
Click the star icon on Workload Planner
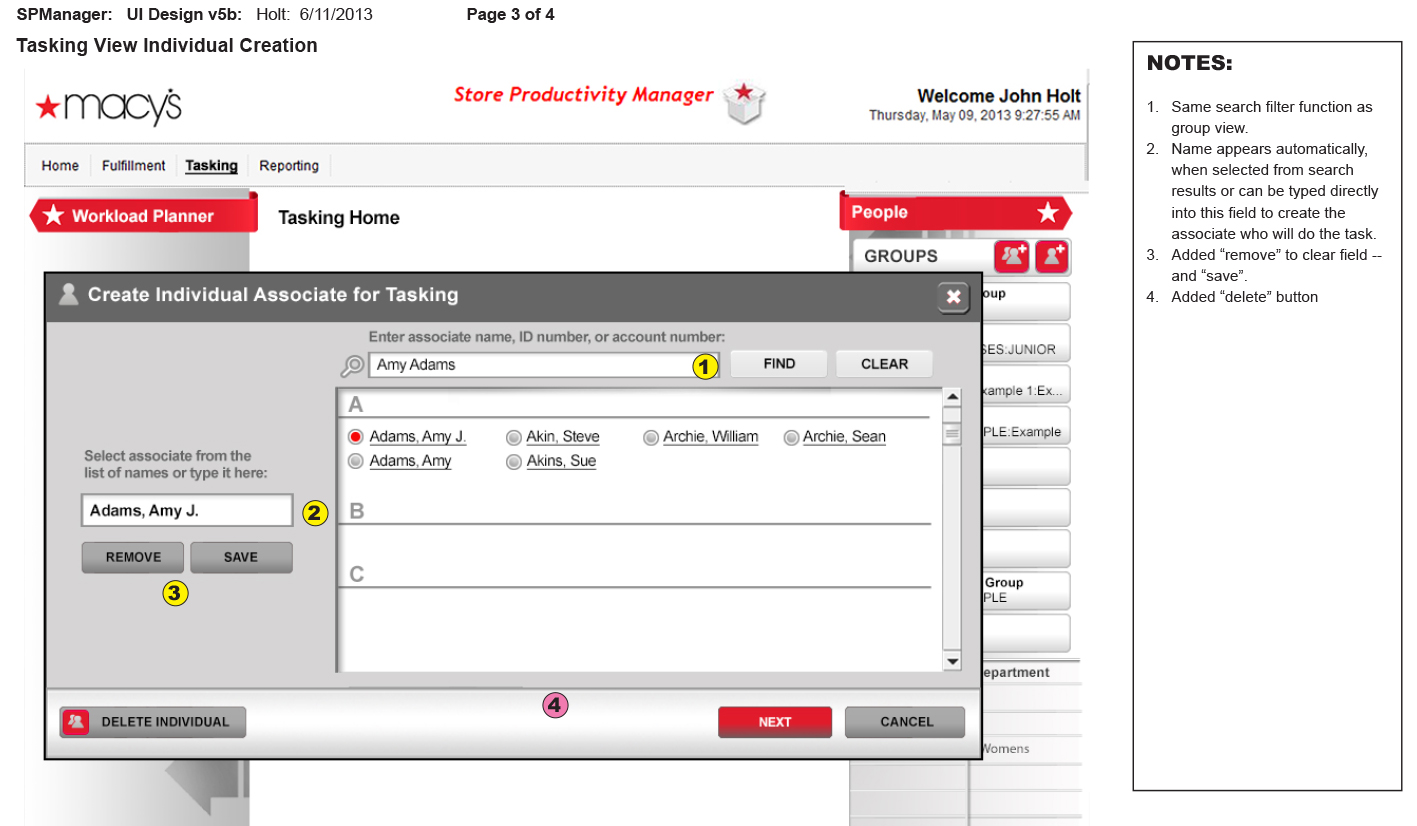coord(53,216)
